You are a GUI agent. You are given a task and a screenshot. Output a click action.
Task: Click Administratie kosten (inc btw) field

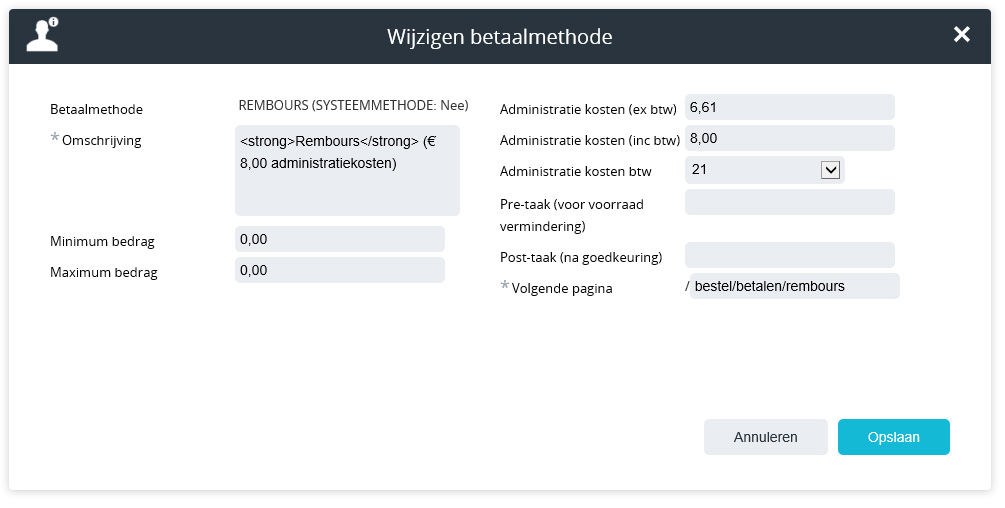(x=790, y=138)
